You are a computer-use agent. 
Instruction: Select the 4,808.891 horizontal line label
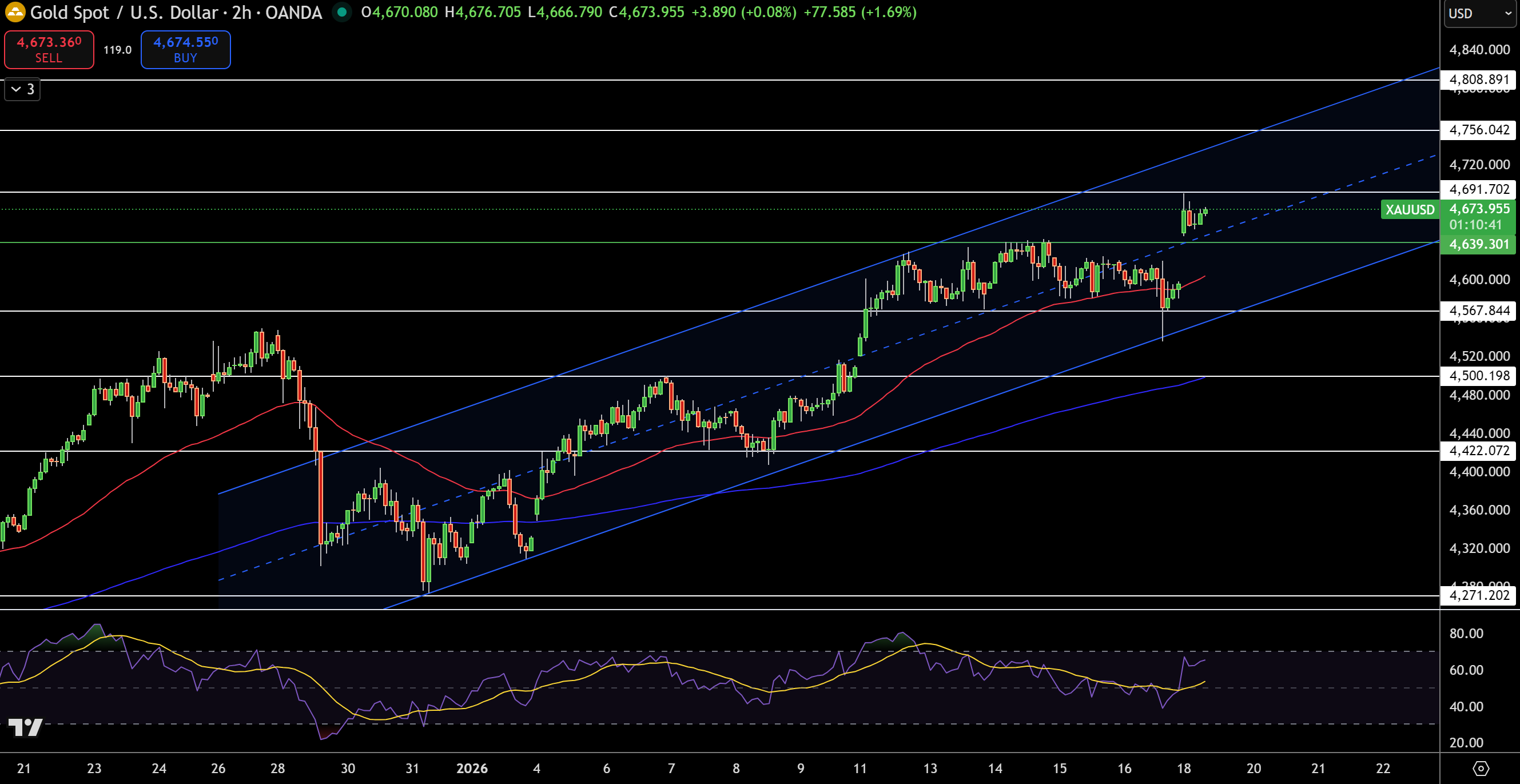tap(1479, 79)
